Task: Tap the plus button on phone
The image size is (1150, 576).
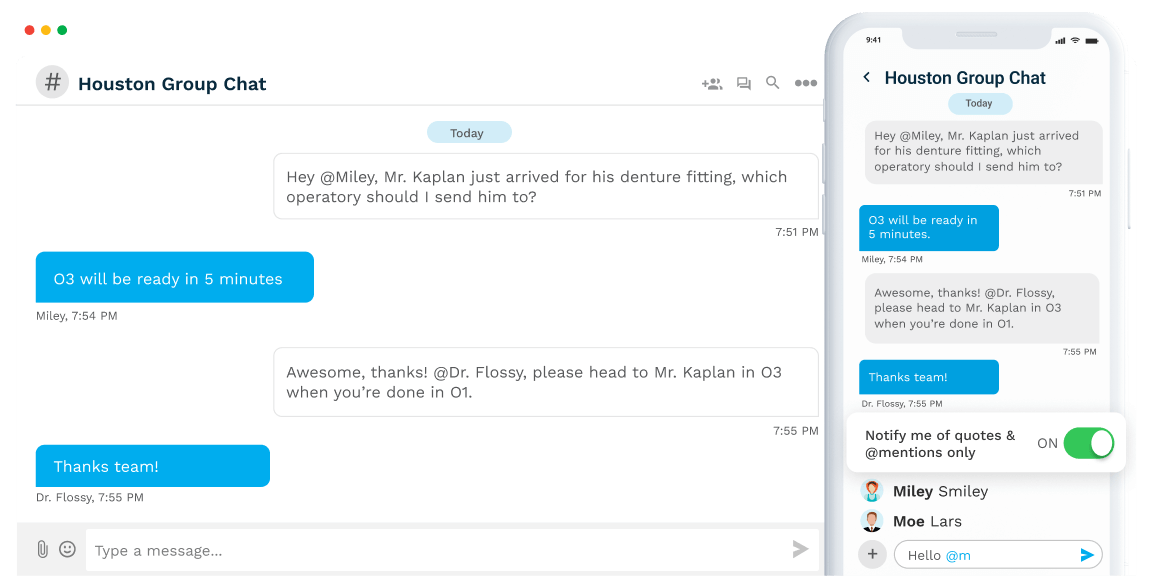Action: 872,554
